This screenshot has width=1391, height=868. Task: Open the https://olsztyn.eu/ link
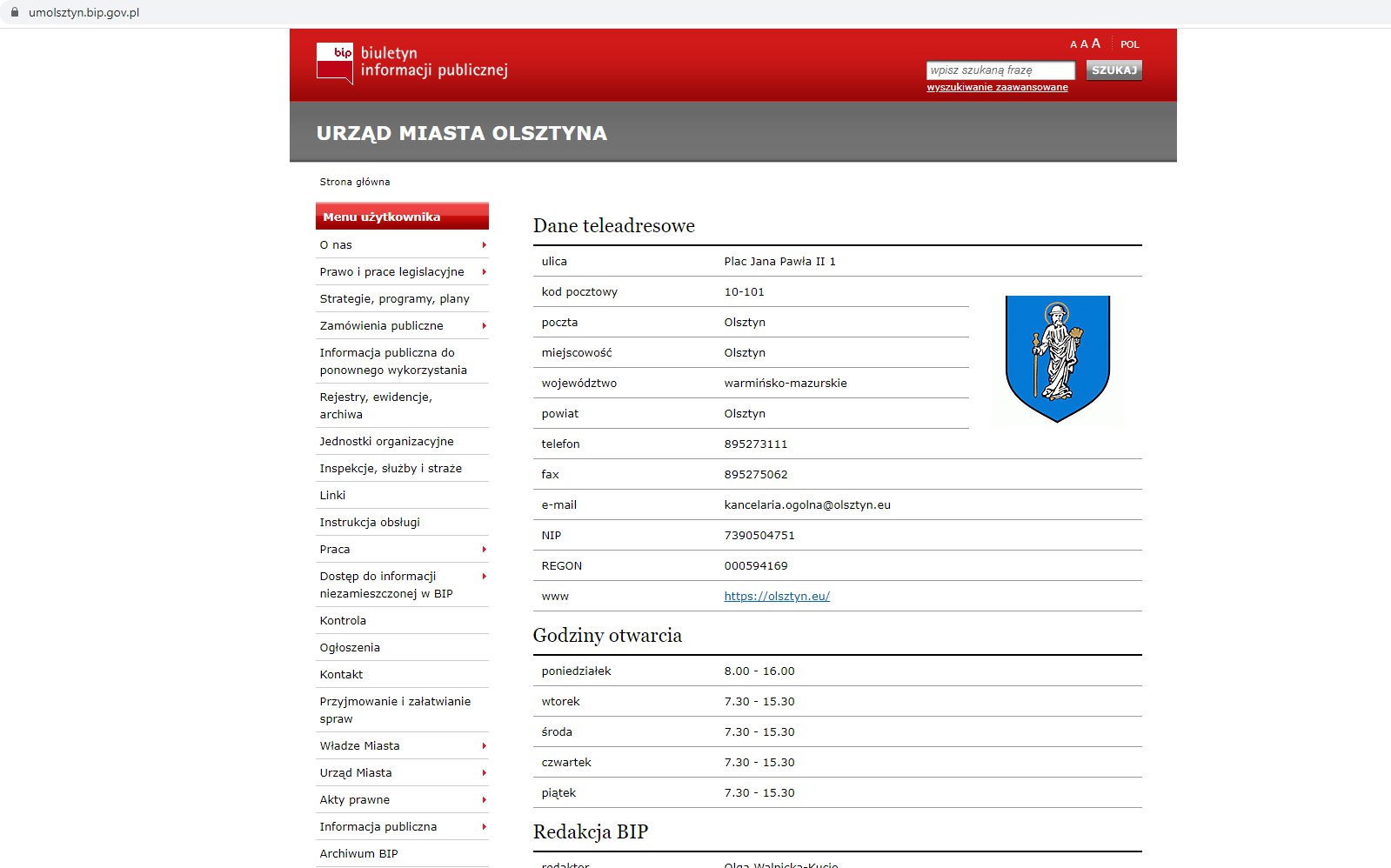coord(777,597)
